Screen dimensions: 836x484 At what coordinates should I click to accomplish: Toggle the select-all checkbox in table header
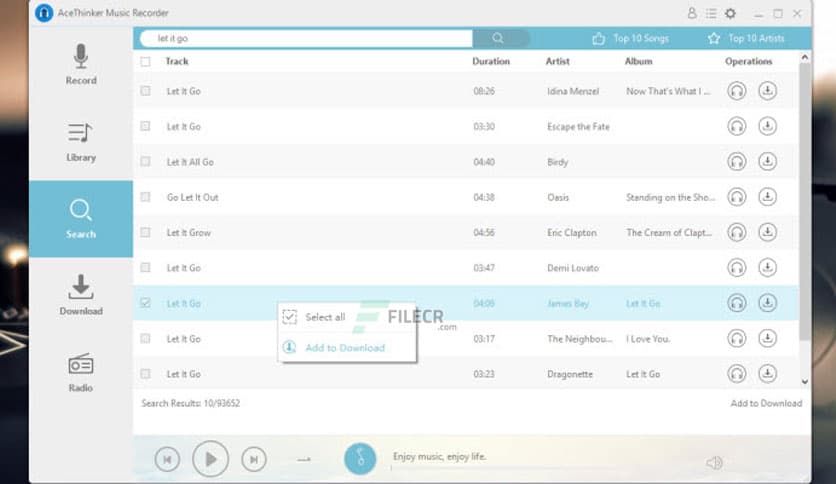(x=145, y=61)
